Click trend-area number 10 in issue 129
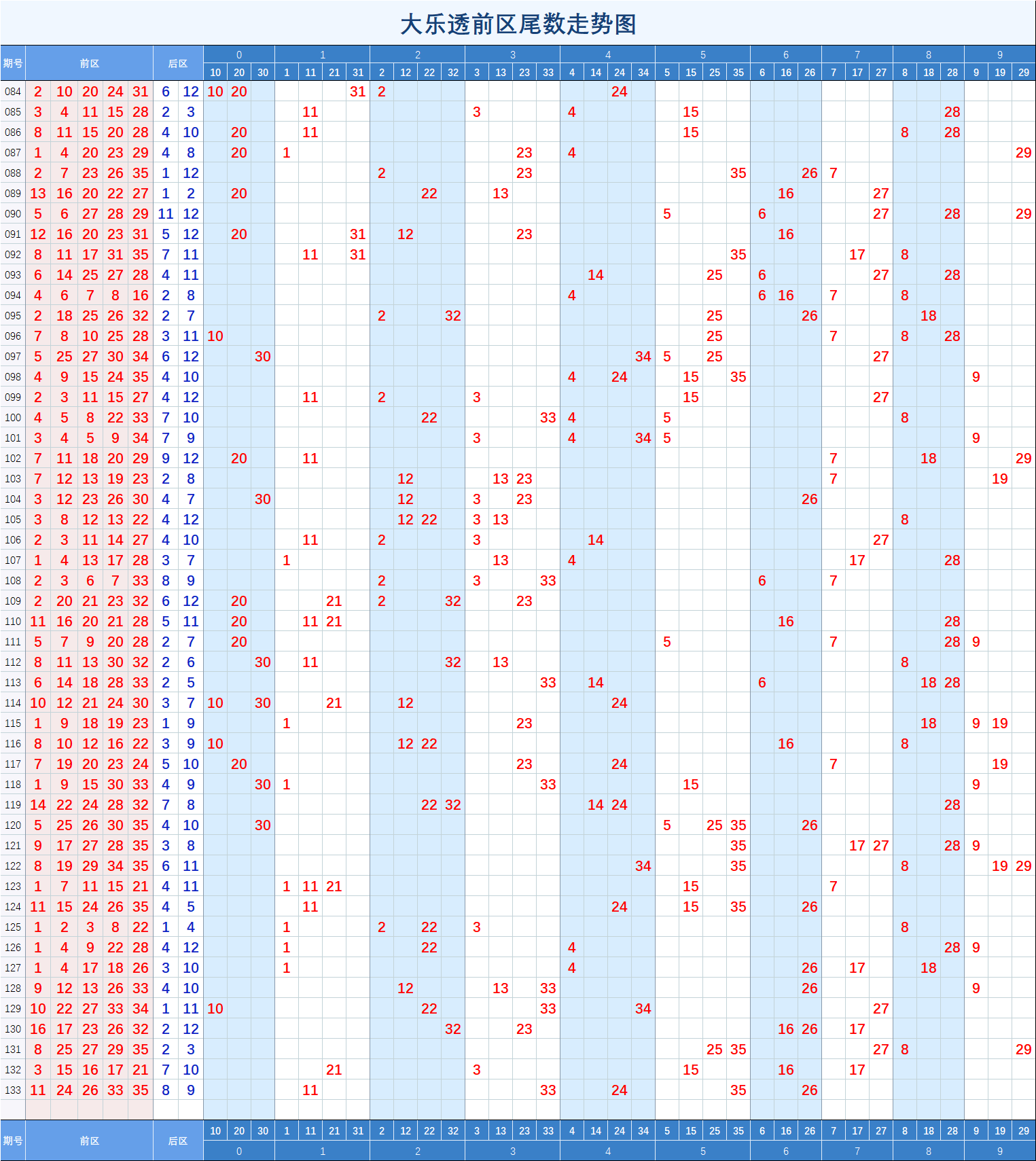 click(x=215, y=1009)
